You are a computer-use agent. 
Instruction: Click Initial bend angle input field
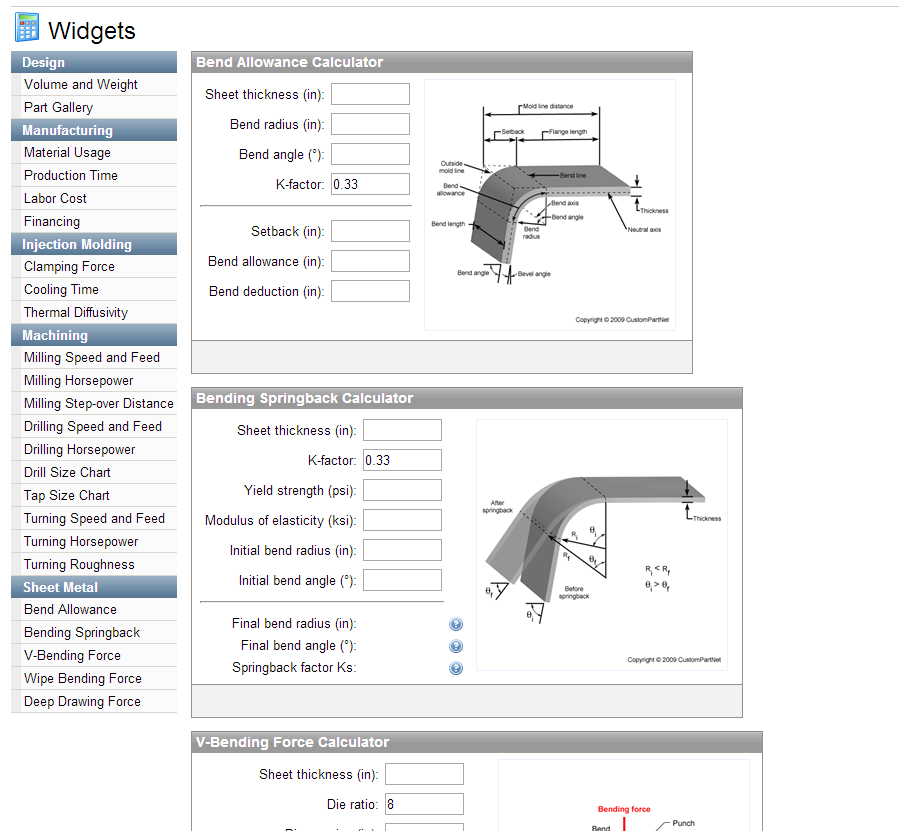tap(402, 580)
